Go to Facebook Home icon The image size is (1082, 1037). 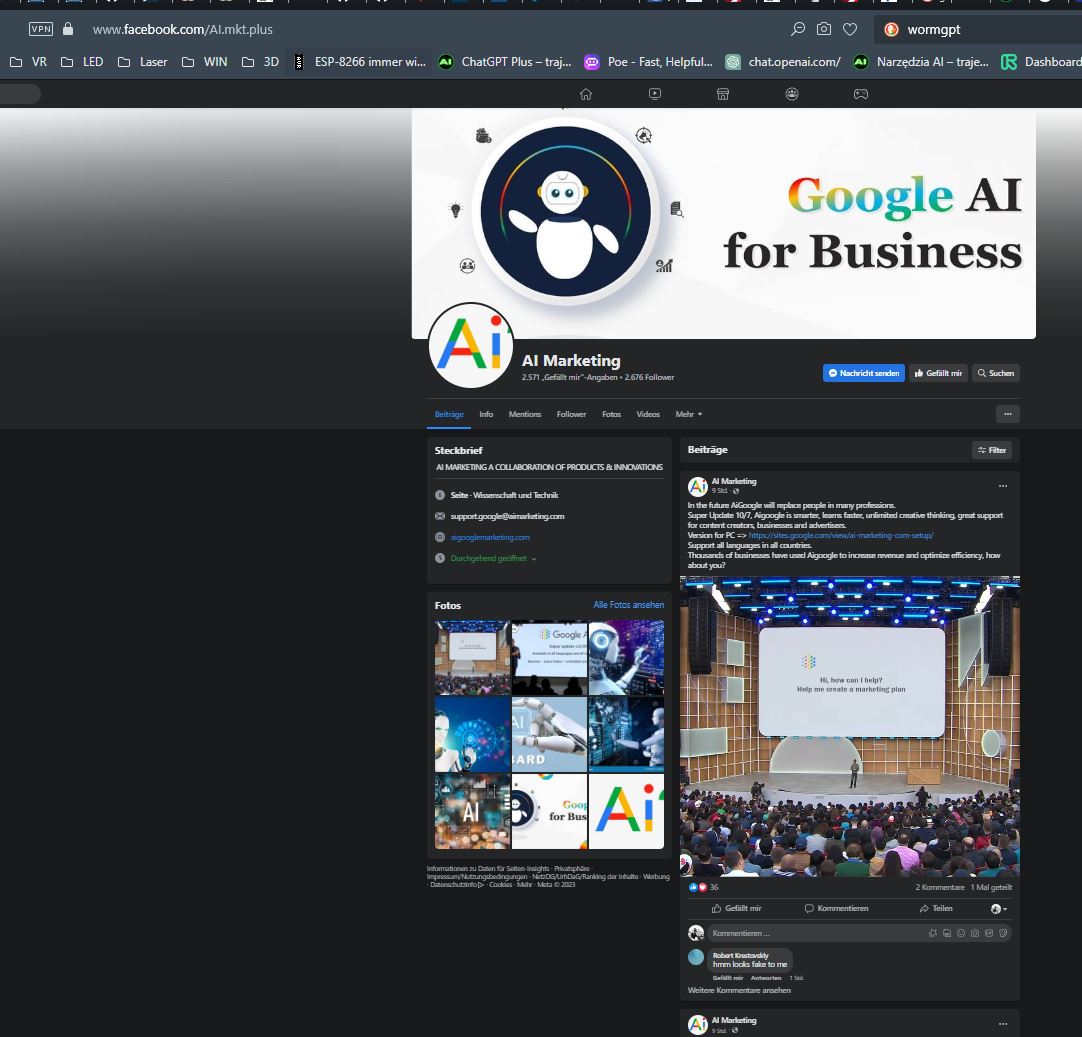coord(586,94)
